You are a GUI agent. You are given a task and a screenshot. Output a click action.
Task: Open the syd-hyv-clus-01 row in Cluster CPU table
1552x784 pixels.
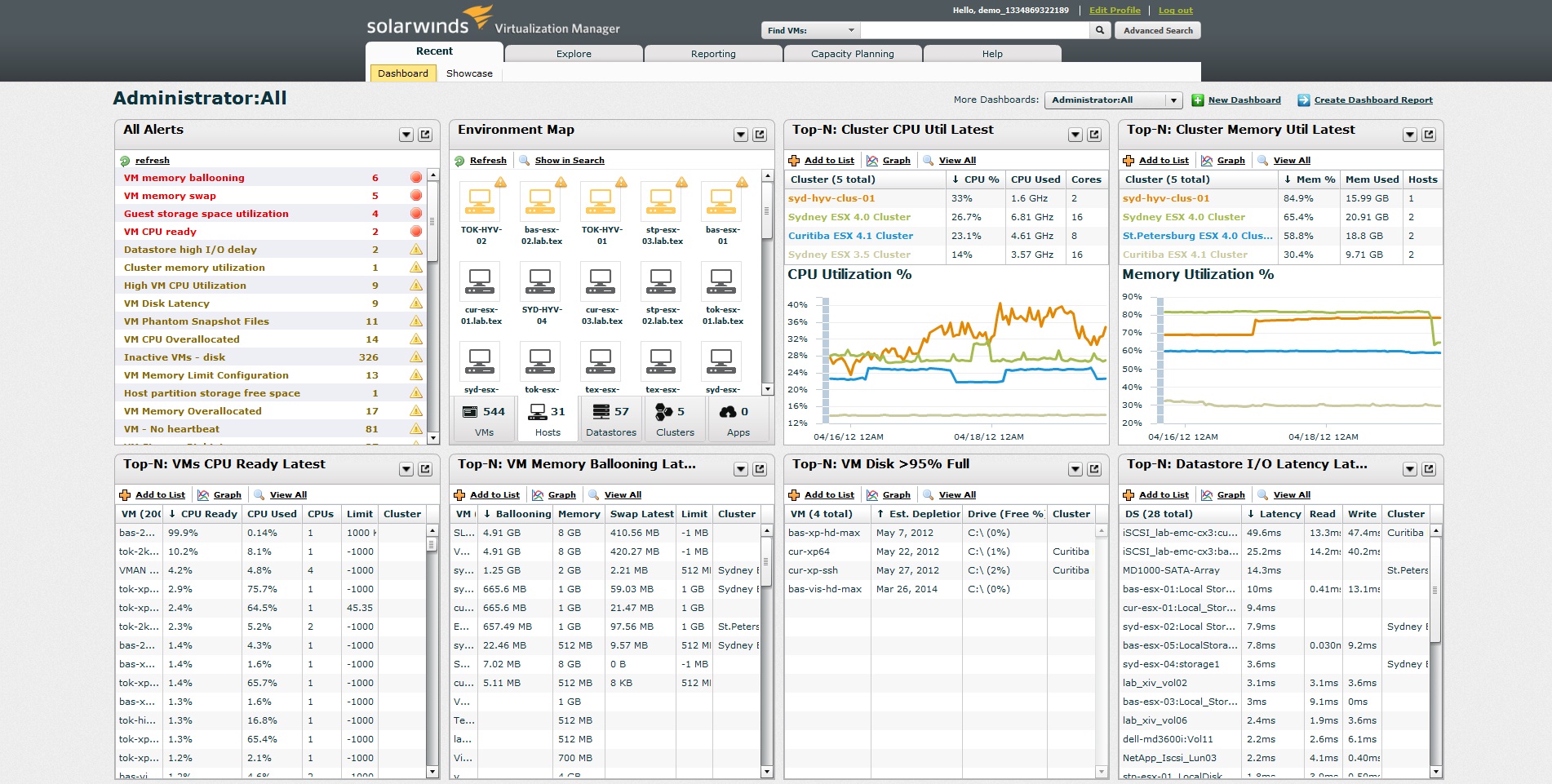coord(945,198)
